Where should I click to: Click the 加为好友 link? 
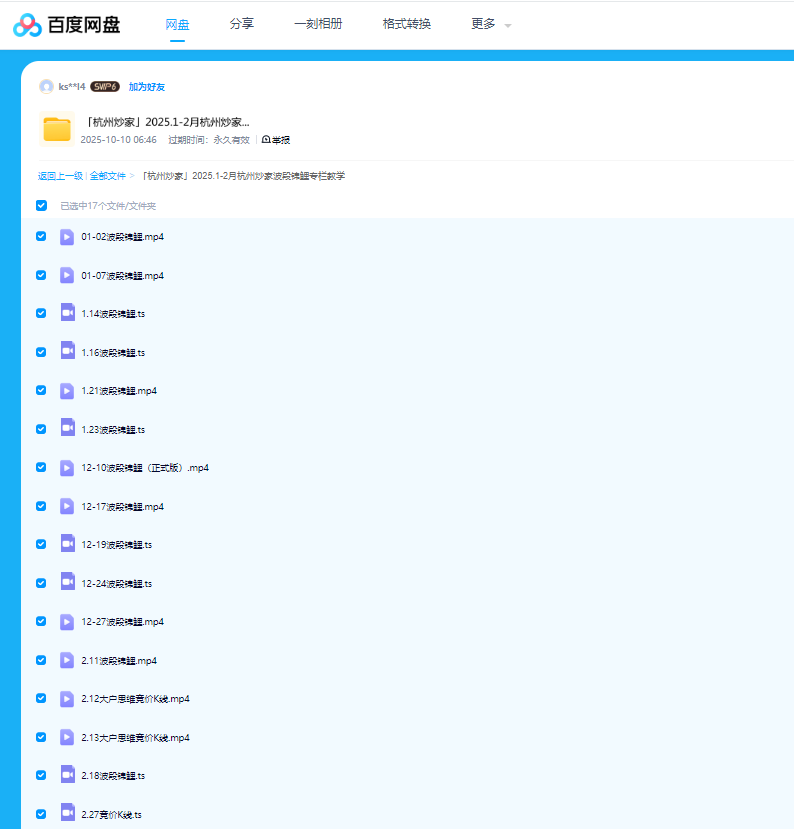click(x=146, y=87)
